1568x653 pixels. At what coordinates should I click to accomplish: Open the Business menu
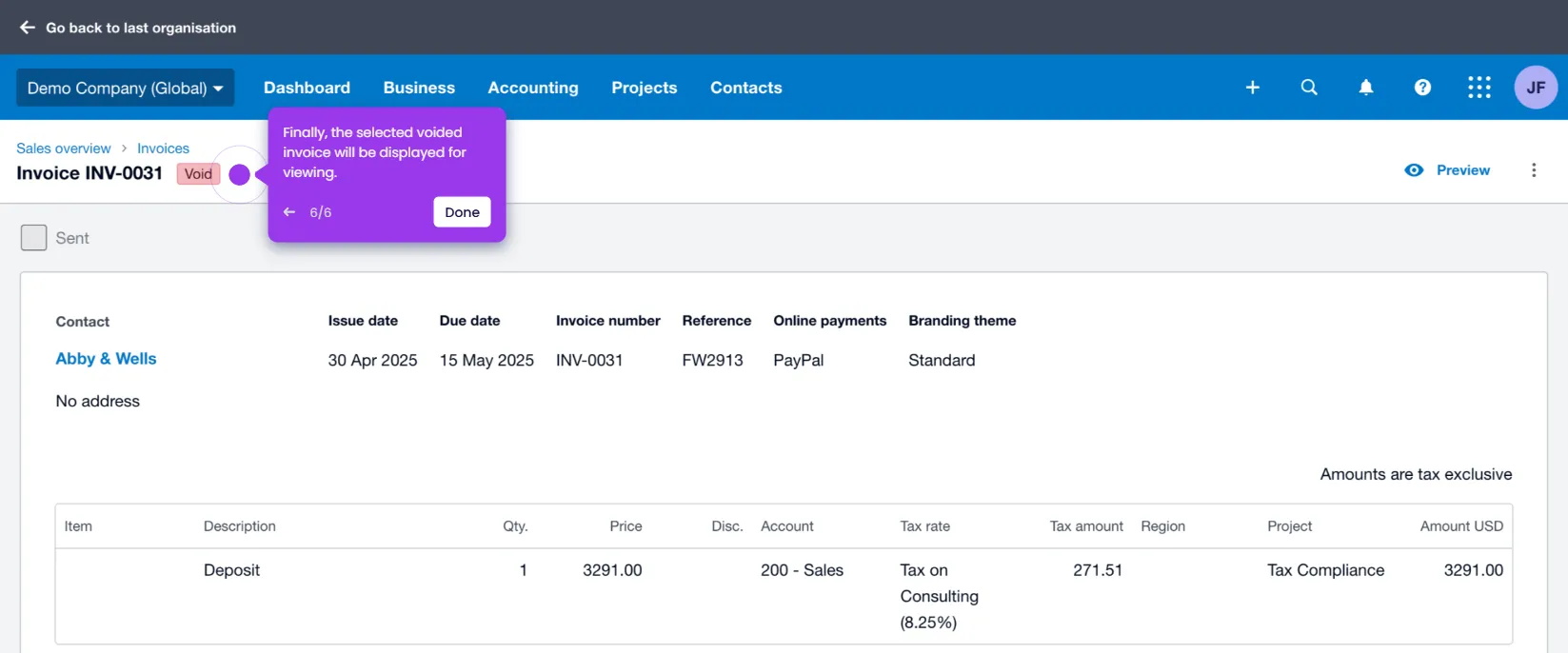point(419,88)
